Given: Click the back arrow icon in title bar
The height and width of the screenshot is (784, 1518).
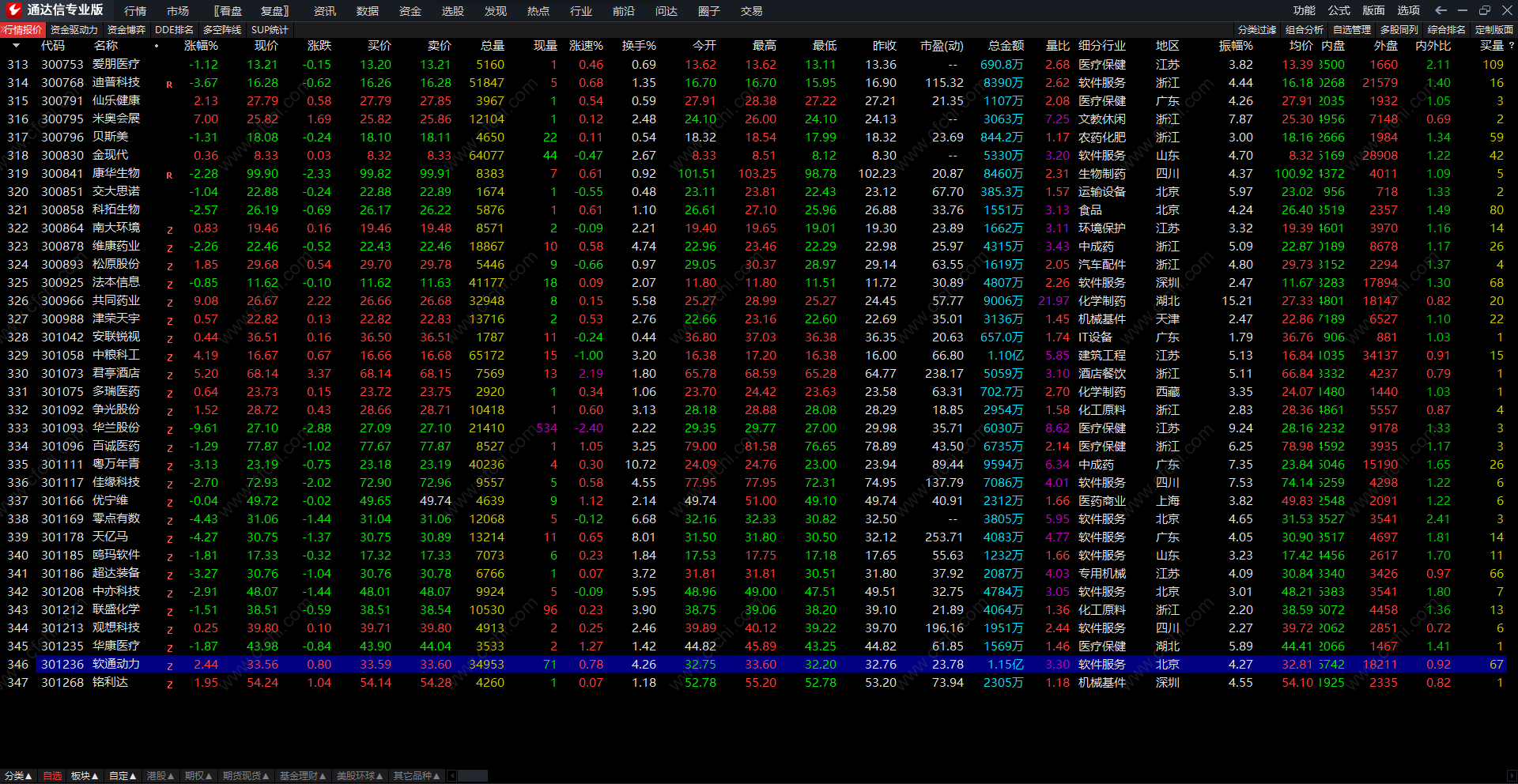Looking at the screenshot, I should 1441,10.
